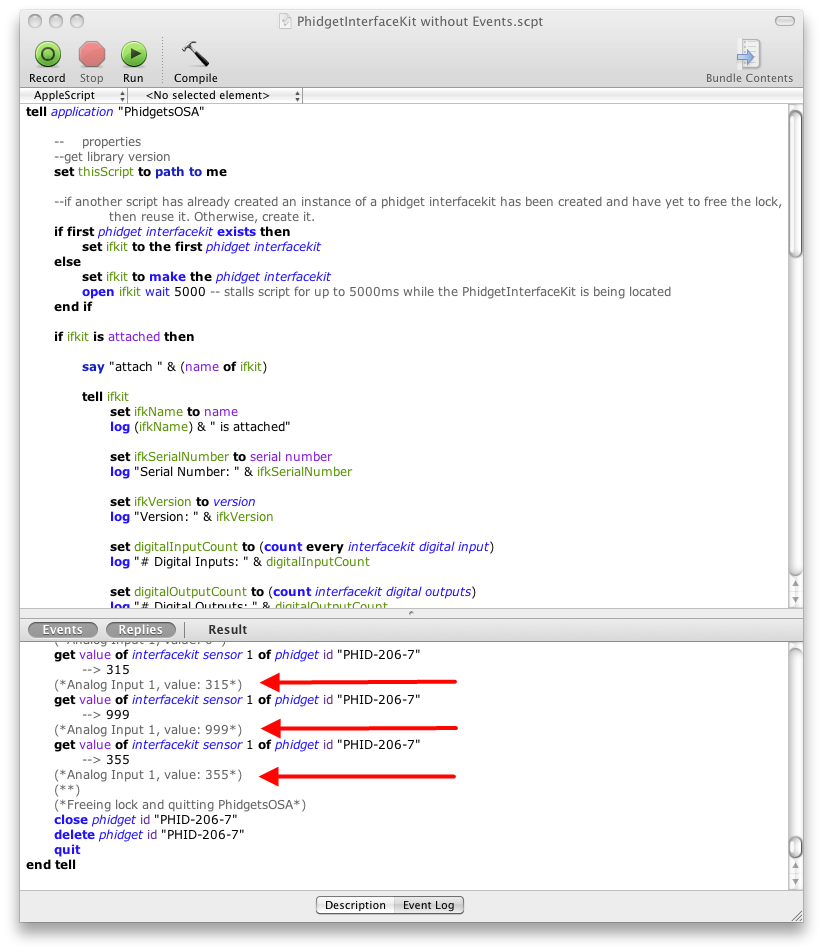The width and height of the screenshot is (823, 952).
Task: Click 'set digitalOutputCount to' line
Action: [293, 591]
